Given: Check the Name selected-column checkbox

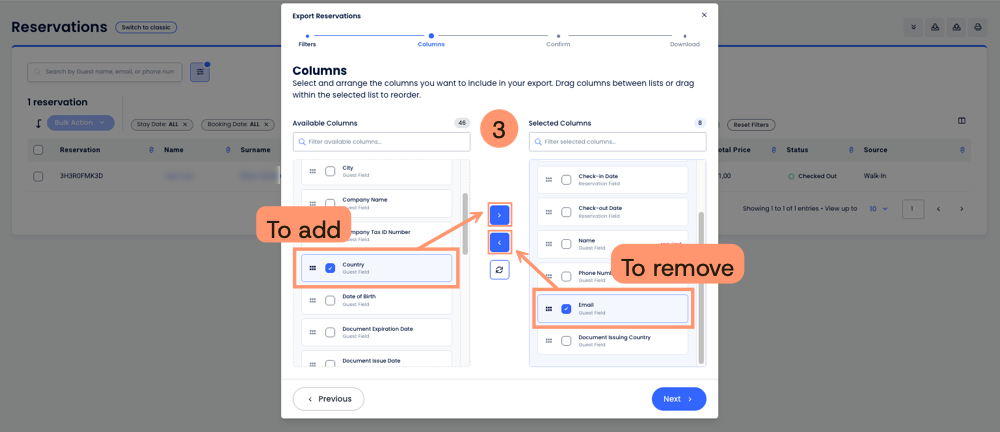Looking at the screenshot, I should click(x=566, y=244).
